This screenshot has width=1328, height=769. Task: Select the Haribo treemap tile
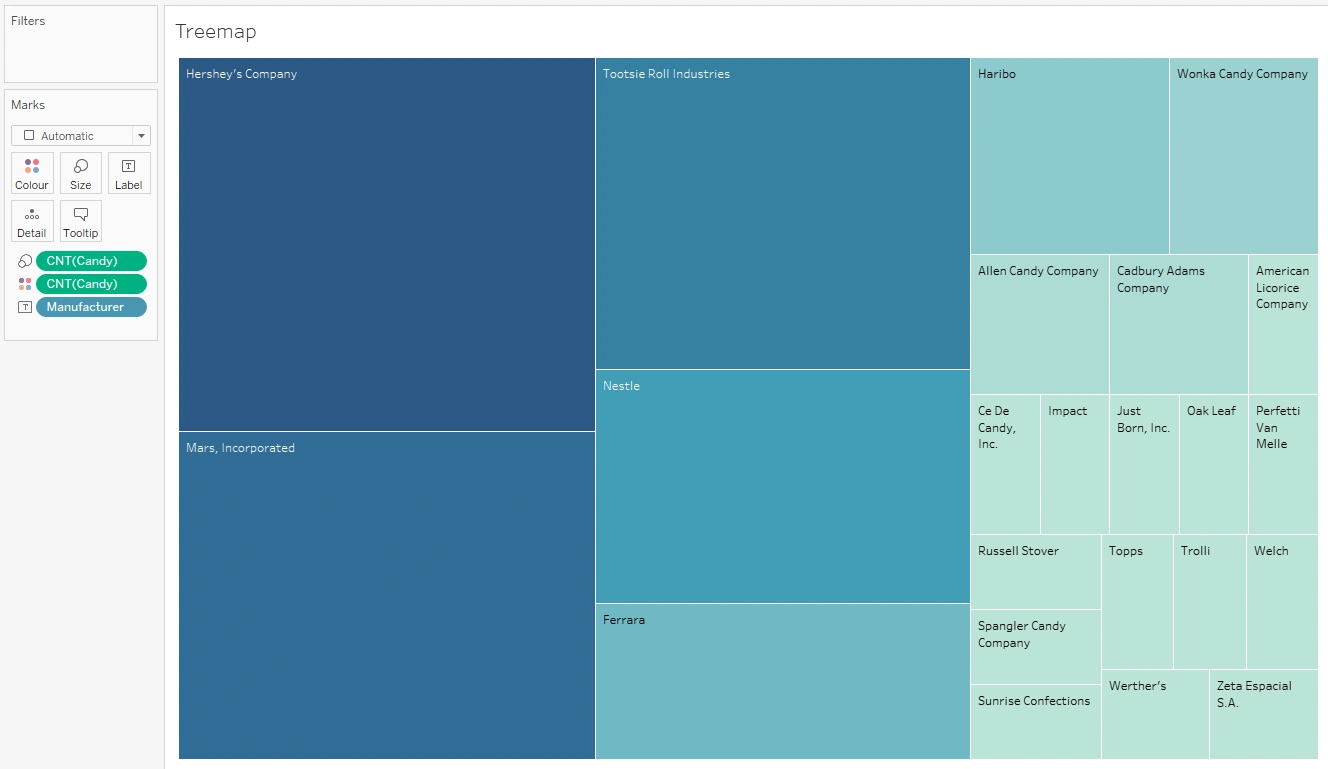point(1069,156)
